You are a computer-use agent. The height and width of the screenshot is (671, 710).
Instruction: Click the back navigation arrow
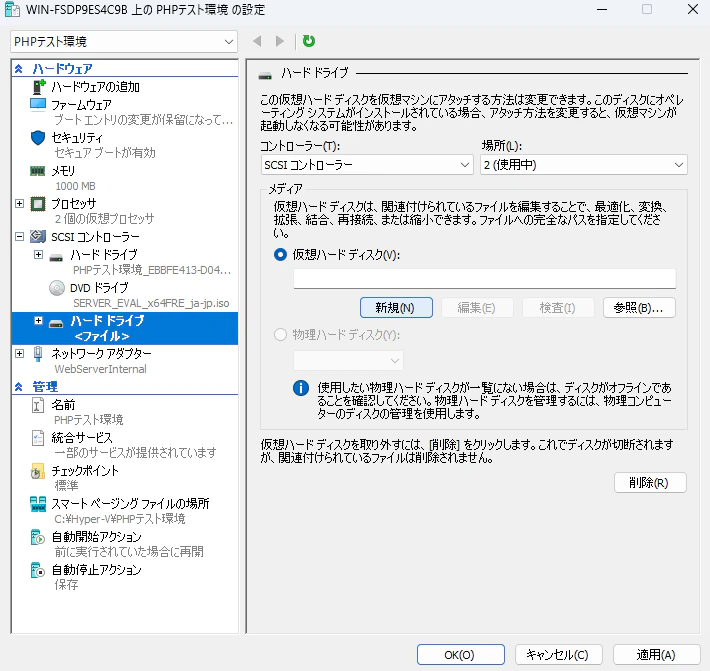[257, 41]
